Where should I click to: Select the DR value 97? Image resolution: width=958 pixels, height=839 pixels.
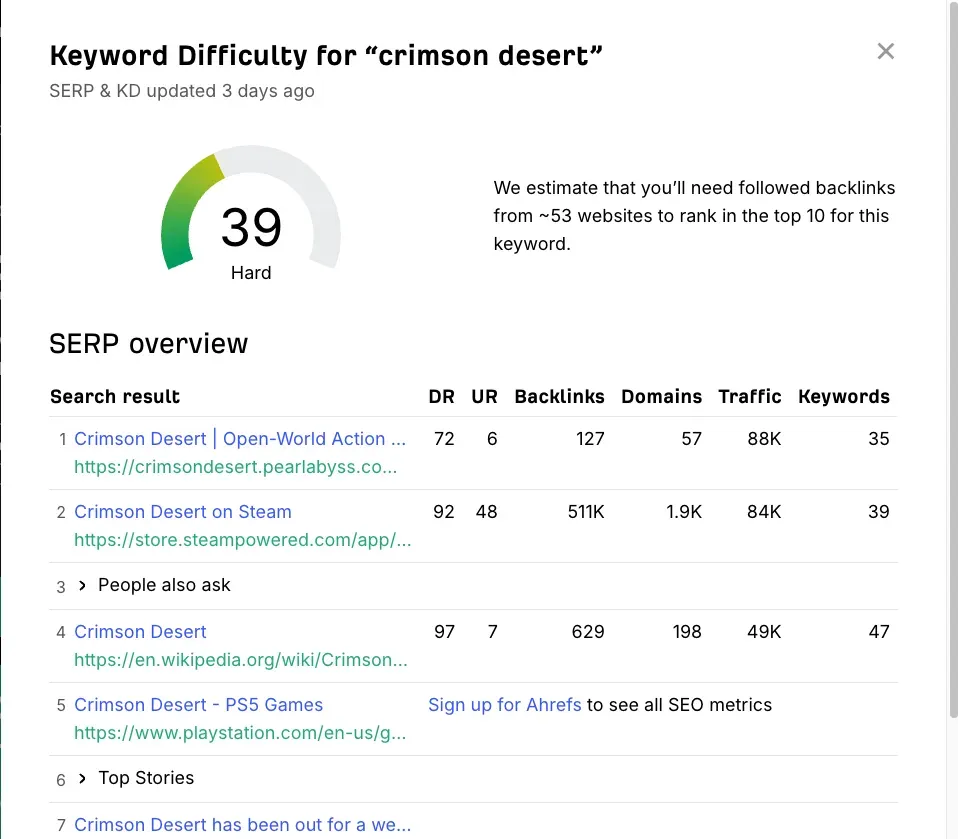click(444, 631)
